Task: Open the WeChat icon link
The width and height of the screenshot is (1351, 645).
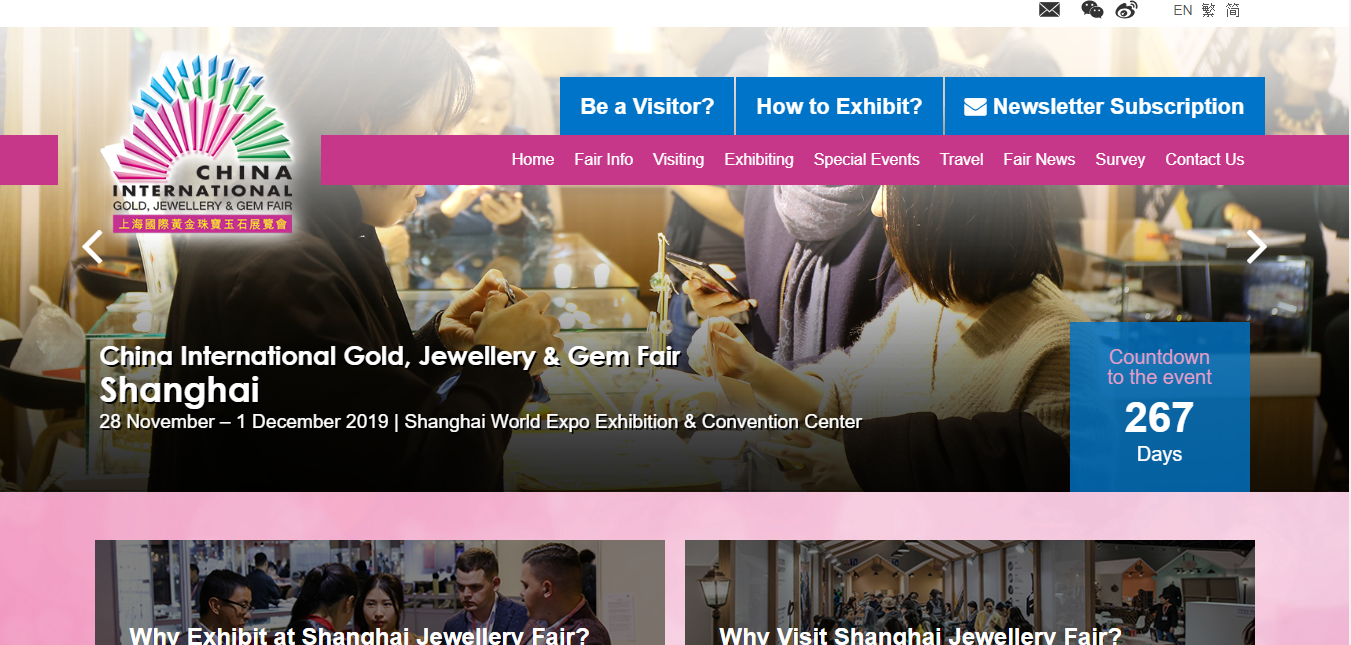Action: pyautogui.click(x=1092, y=10)
